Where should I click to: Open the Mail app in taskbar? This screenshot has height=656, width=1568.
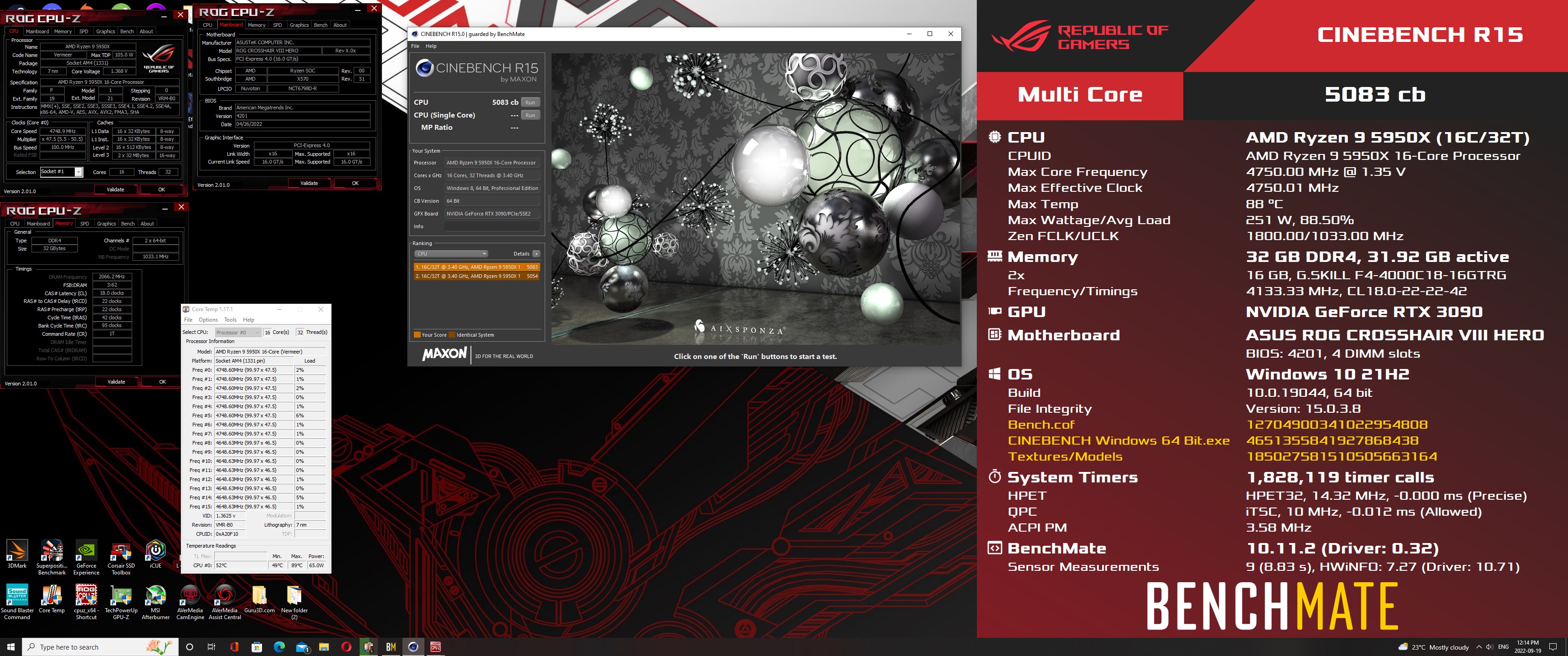(x=302, y=647)
